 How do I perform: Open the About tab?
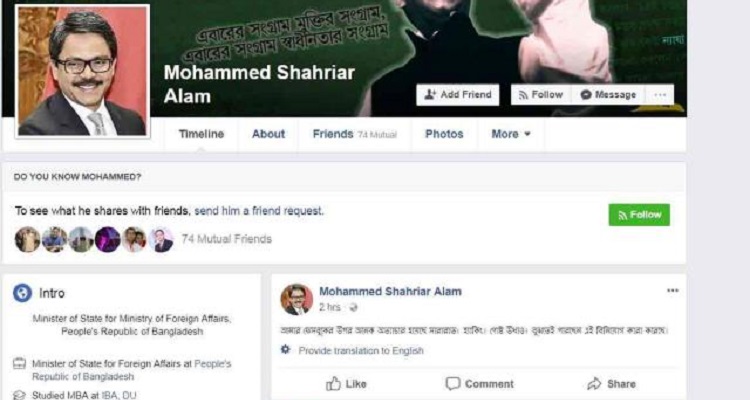pos(268,134)
